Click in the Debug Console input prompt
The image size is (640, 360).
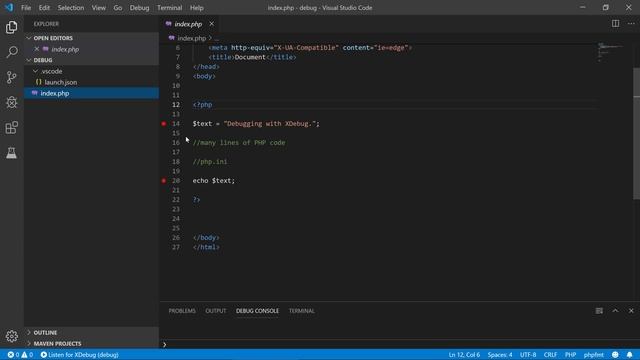(400, 344)
